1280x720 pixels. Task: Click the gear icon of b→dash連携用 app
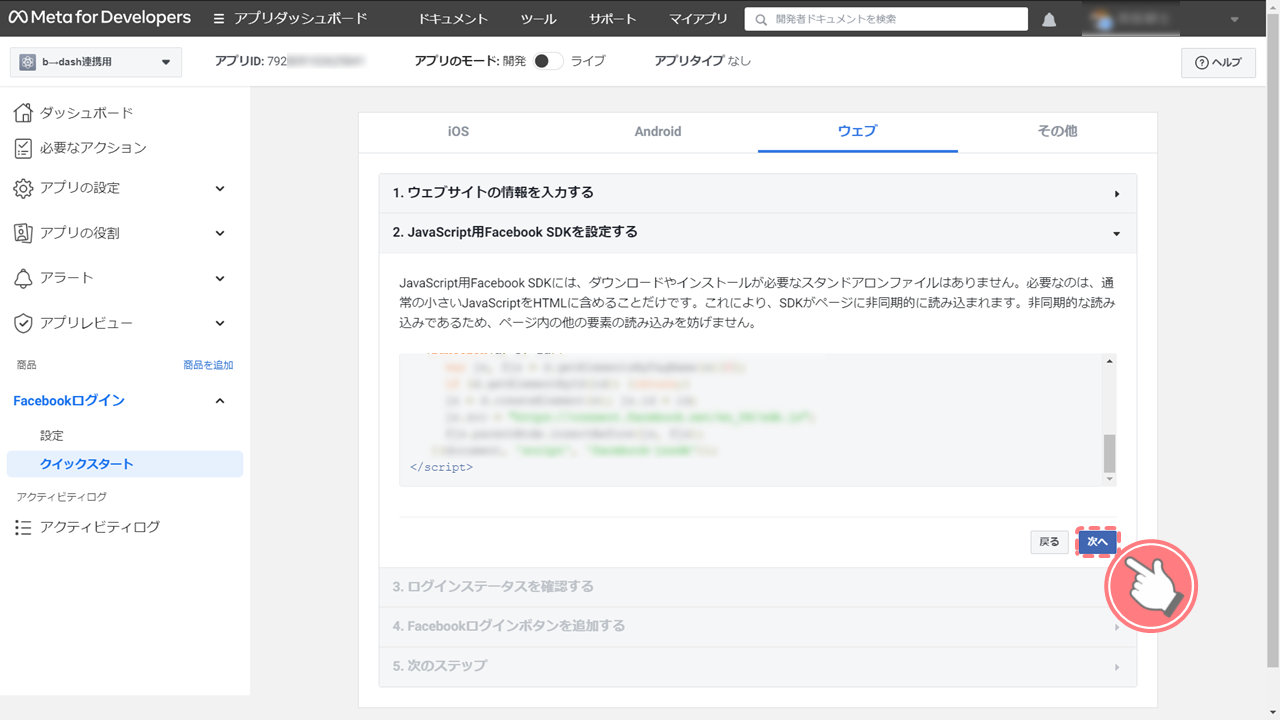27,62
